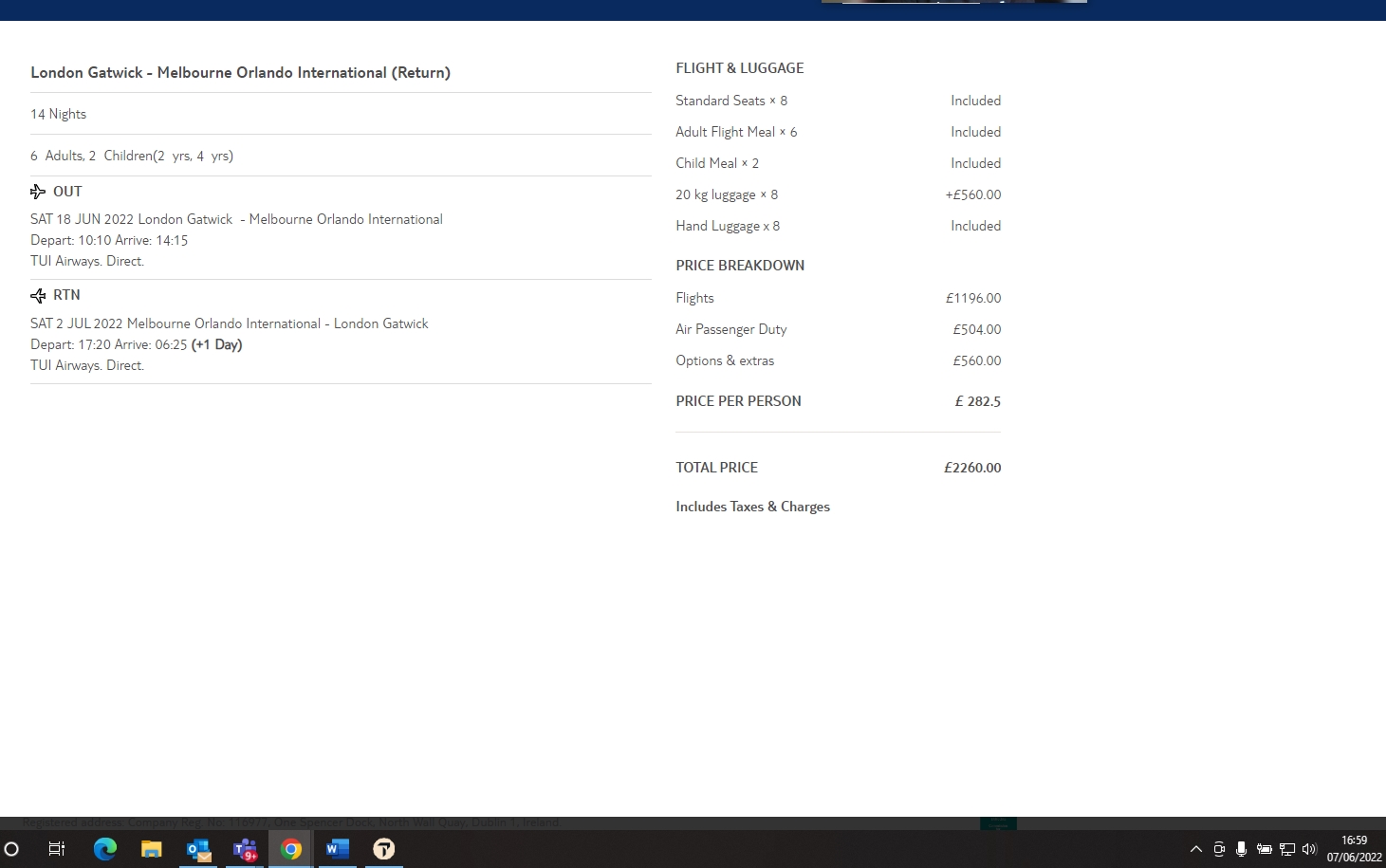Open Microsoft Word from the taskbar
The image size is (1386, 868).
[338, 849]
